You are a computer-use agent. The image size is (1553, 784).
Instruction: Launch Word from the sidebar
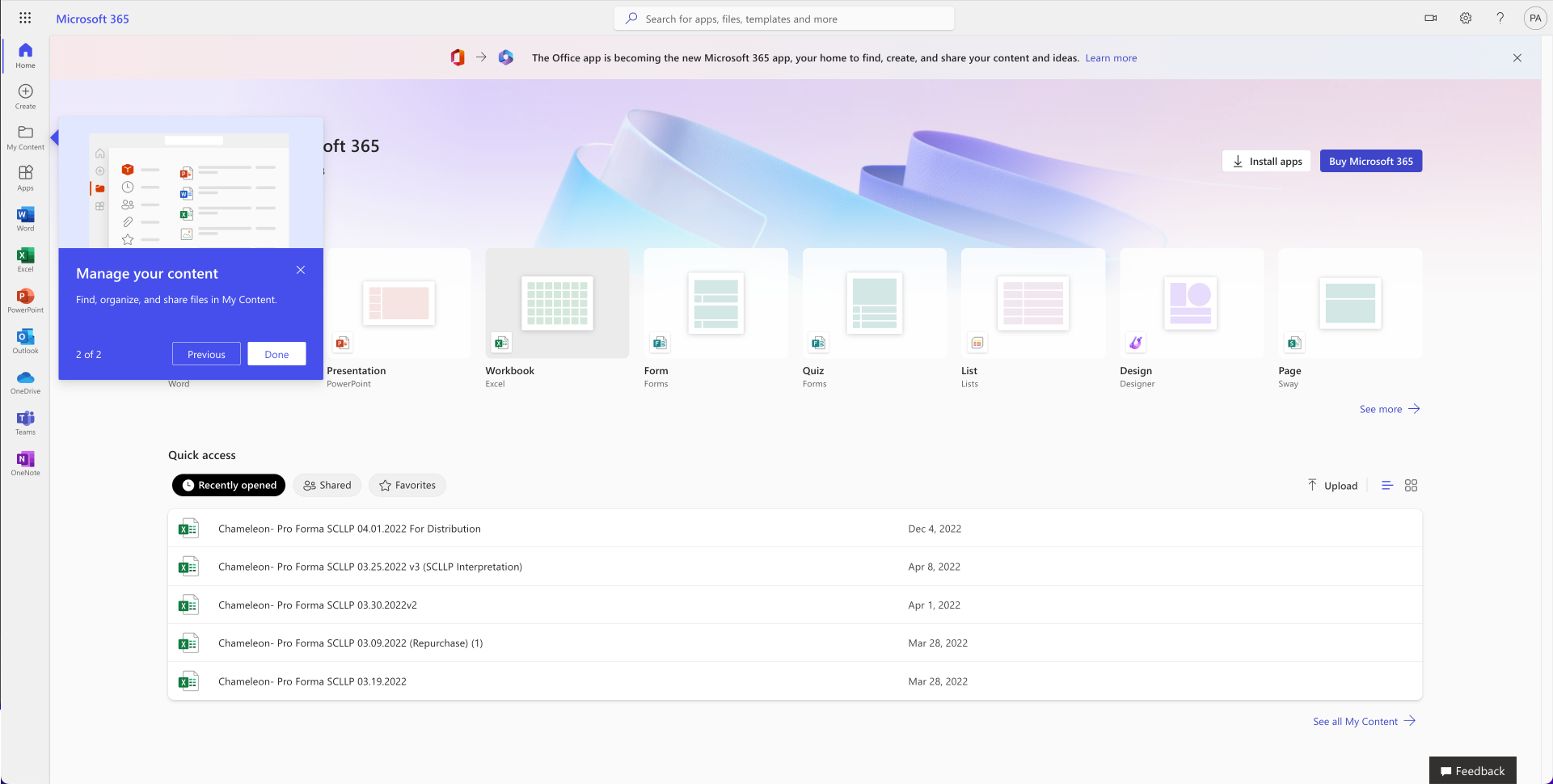[25, 218]
